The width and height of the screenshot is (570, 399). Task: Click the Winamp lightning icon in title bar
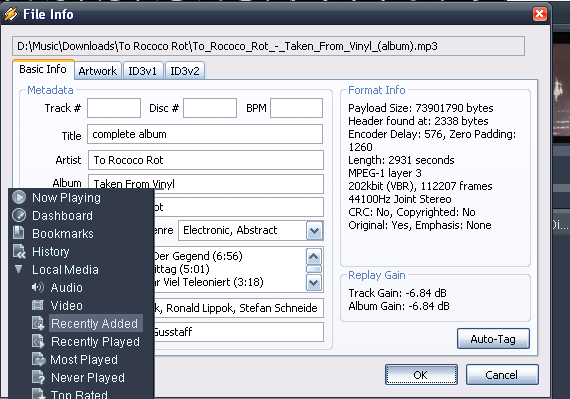tap(11, 14)
